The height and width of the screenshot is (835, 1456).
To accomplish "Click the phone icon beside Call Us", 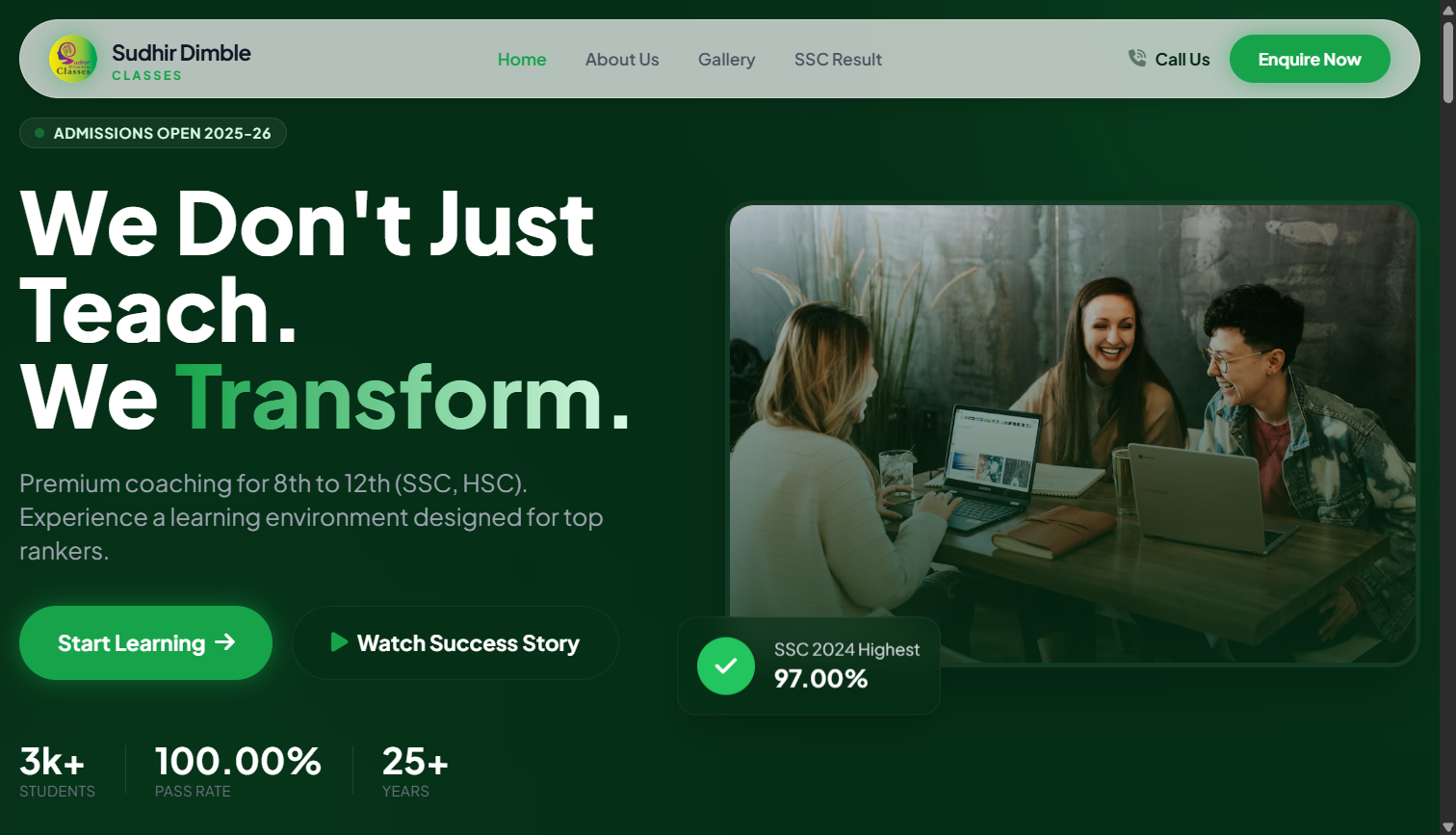I will click(1137, 59).
